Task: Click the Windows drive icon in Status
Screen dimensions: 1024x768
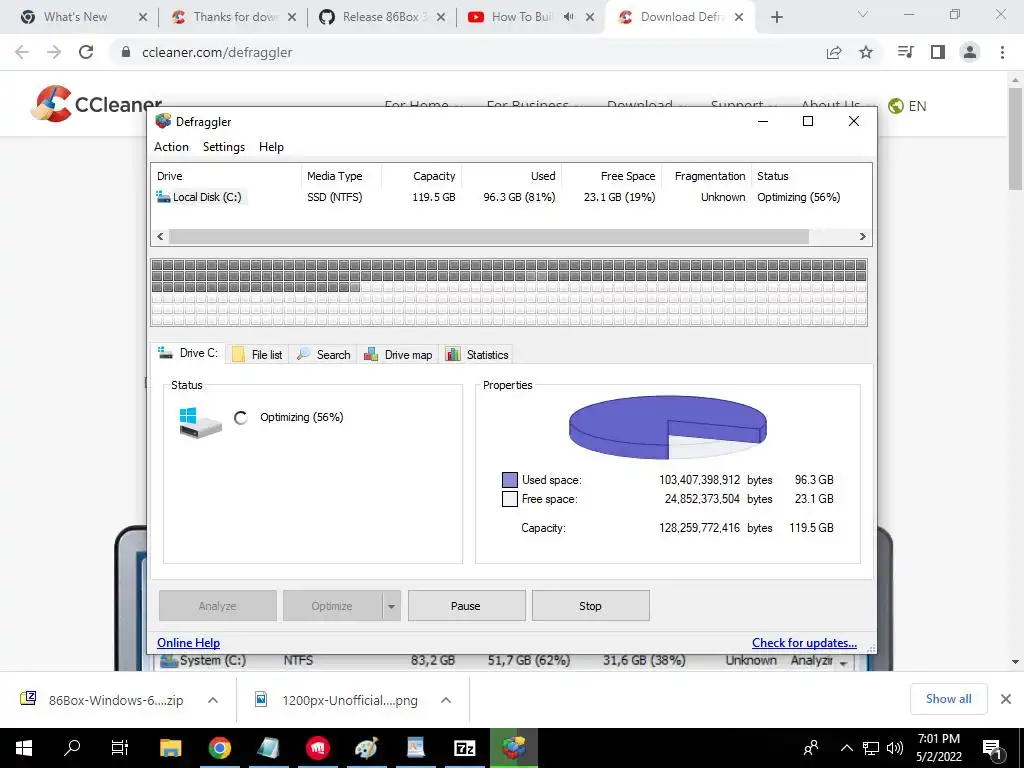Action: (200, 423)
